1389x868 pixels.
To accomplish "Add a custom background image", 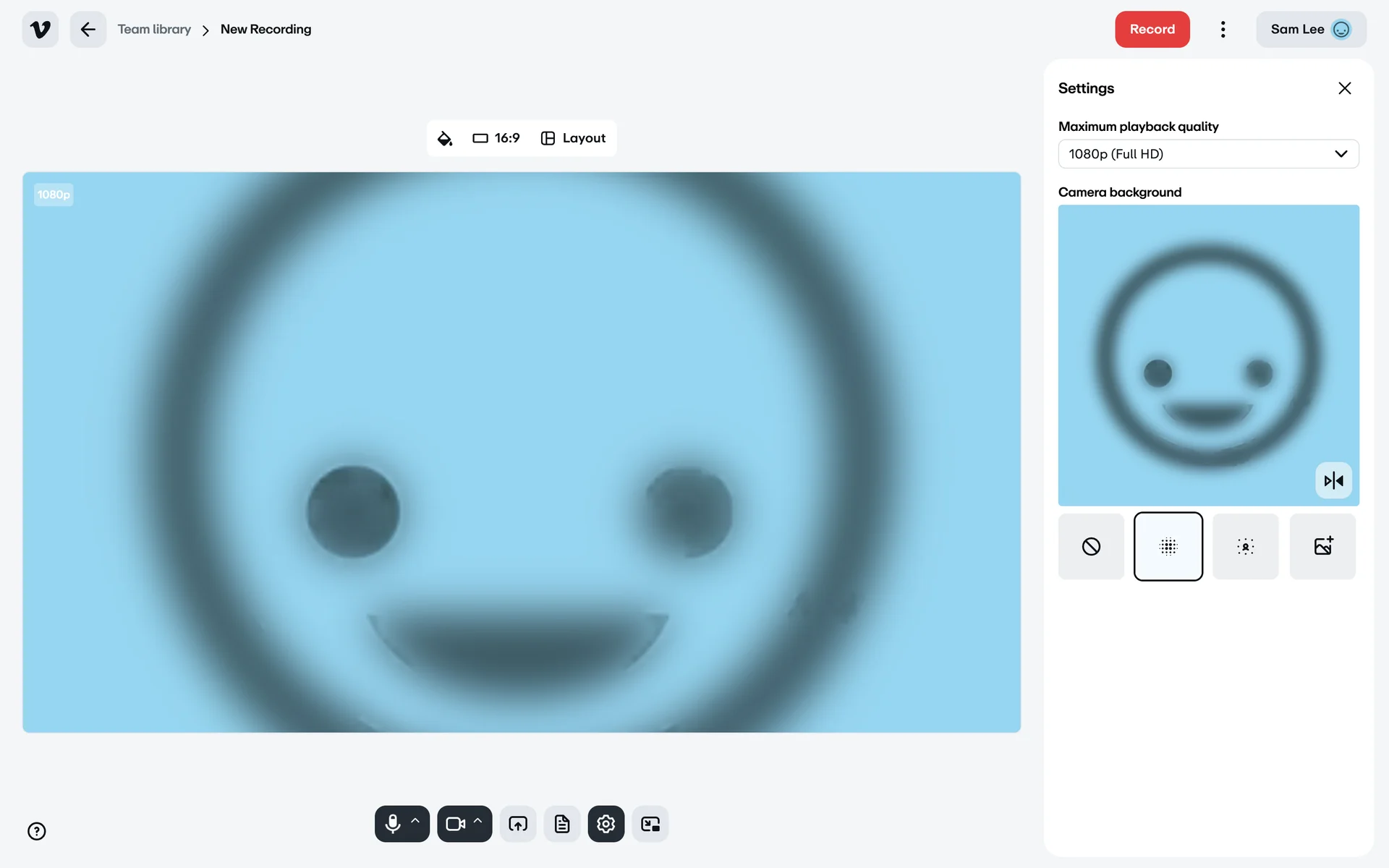I will (1322, 546).
